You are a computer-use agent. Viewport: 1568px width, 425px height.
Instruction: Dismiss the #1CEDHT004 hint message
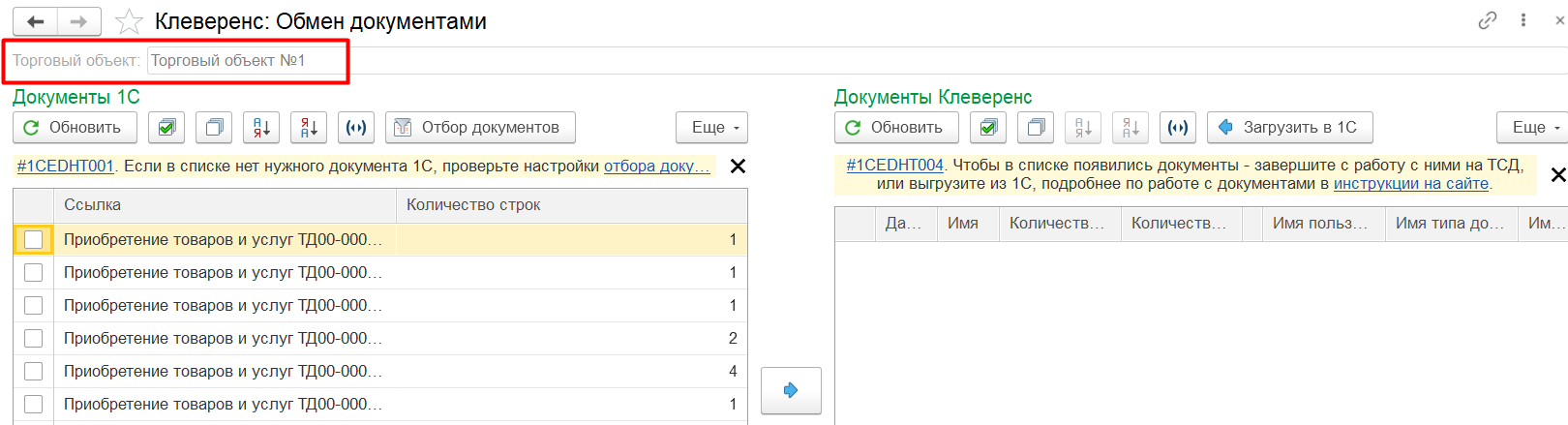(x=1558, y=174)
